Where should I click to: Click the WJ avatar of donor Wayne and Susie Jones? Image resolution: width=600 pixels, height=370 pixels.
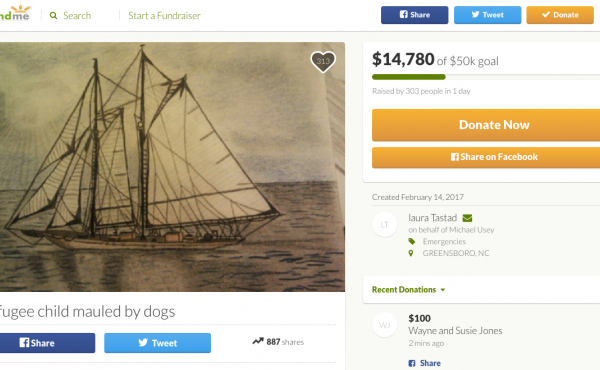[x=385, y=325]
